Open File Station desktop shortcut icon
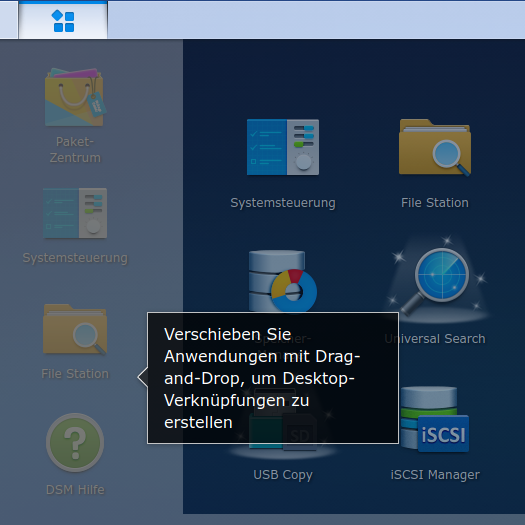The width and height of the screenshot is (525, 525). point(75,329)
